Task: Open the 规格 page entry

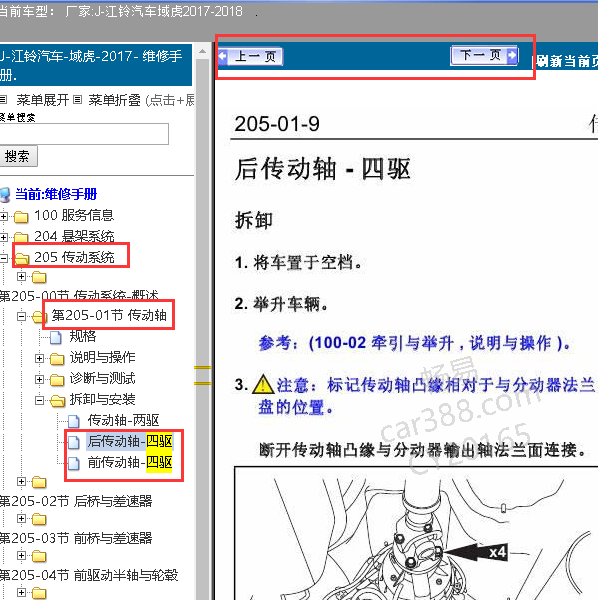Action: [83, 336]
